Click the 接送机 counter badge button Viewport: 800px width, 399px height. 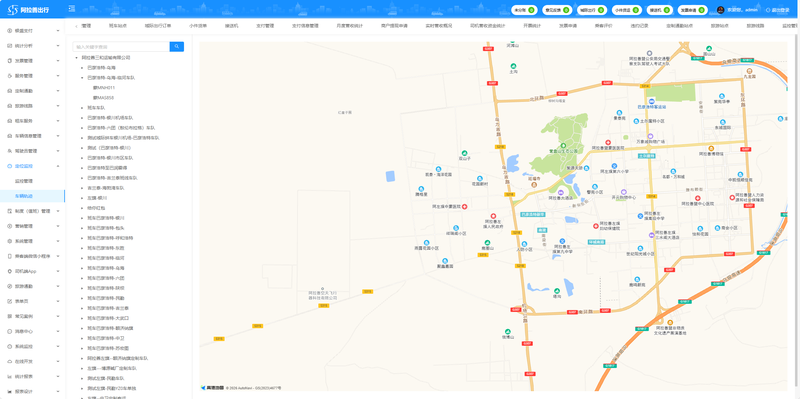tap(660, 10)
